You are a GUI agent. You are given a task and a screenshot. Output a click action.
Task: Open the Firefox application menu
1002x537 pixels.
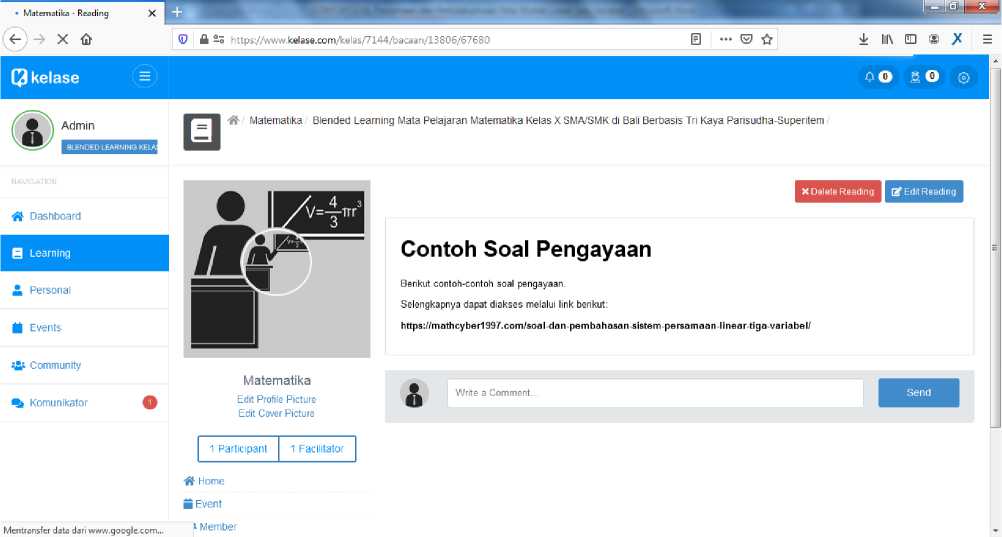click(987, 40)
